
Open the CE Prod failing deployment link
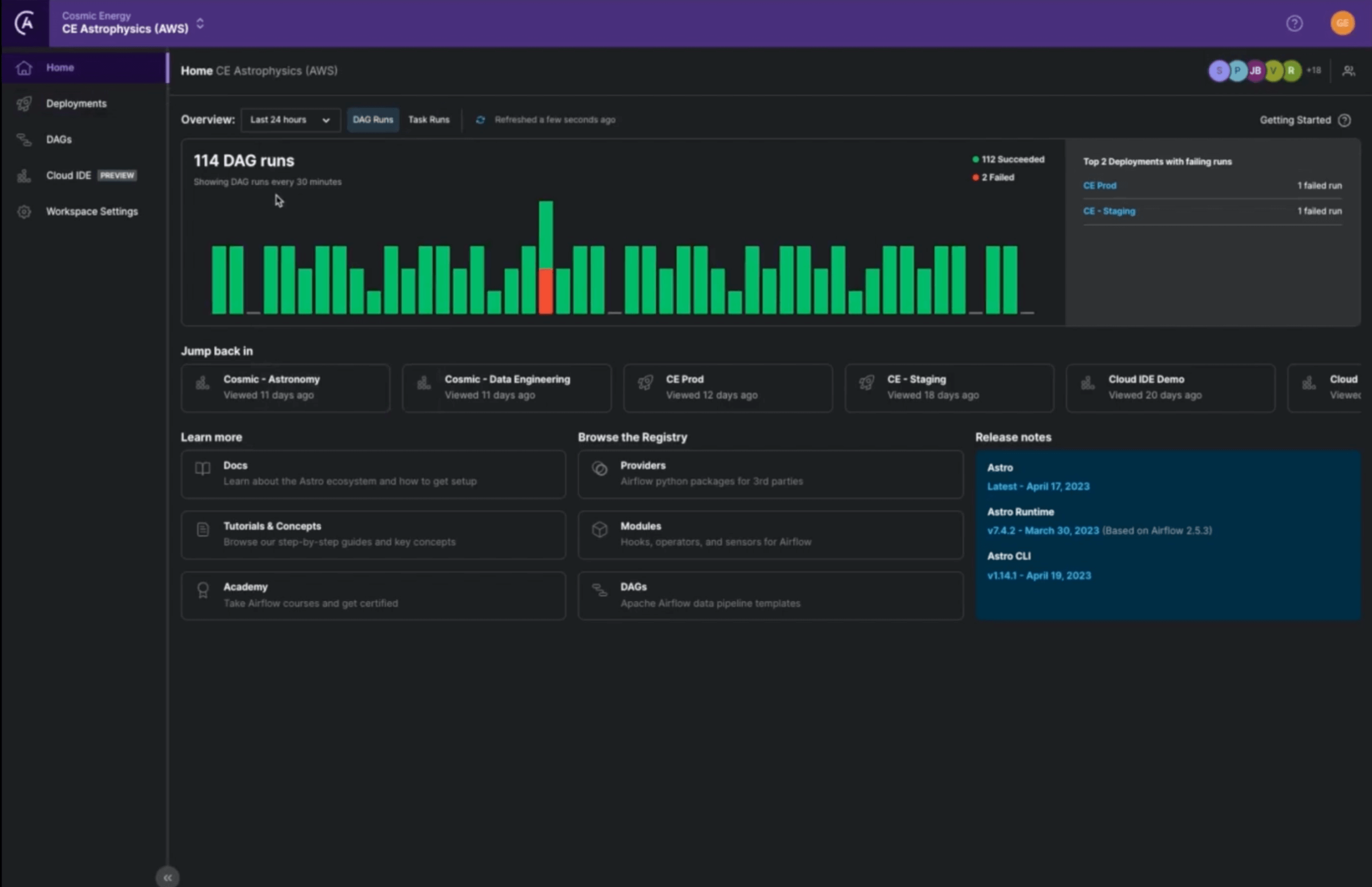tap(1099, 185)
